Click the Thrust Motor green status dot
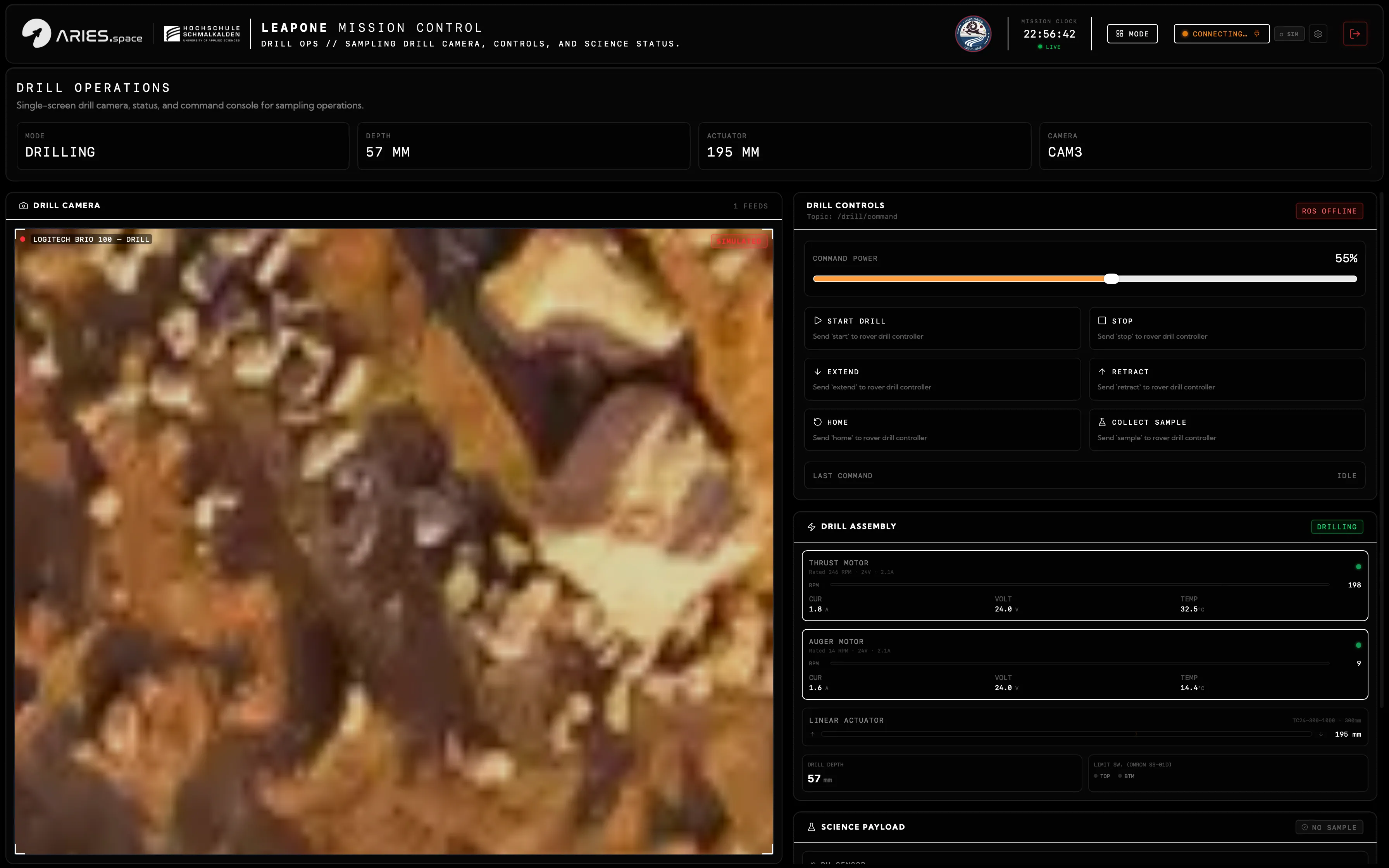 tap(1358, 567)
